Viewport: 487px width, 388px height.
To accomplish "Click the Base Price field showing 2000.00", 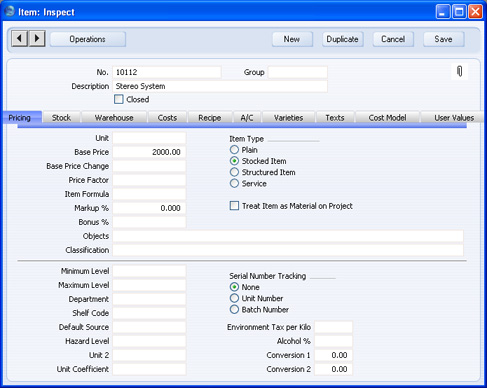I will [149, 152].
